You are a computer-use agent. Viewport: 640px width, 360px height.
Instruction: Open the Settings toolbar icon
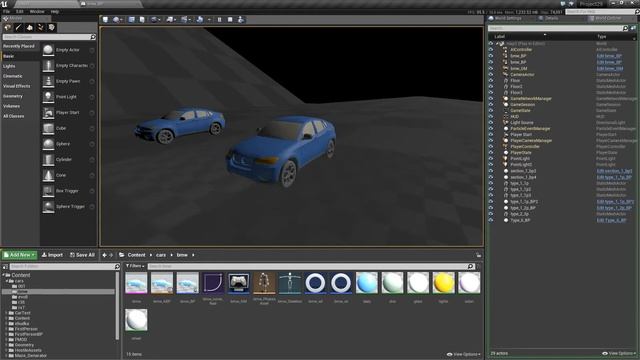coord(155,20)
